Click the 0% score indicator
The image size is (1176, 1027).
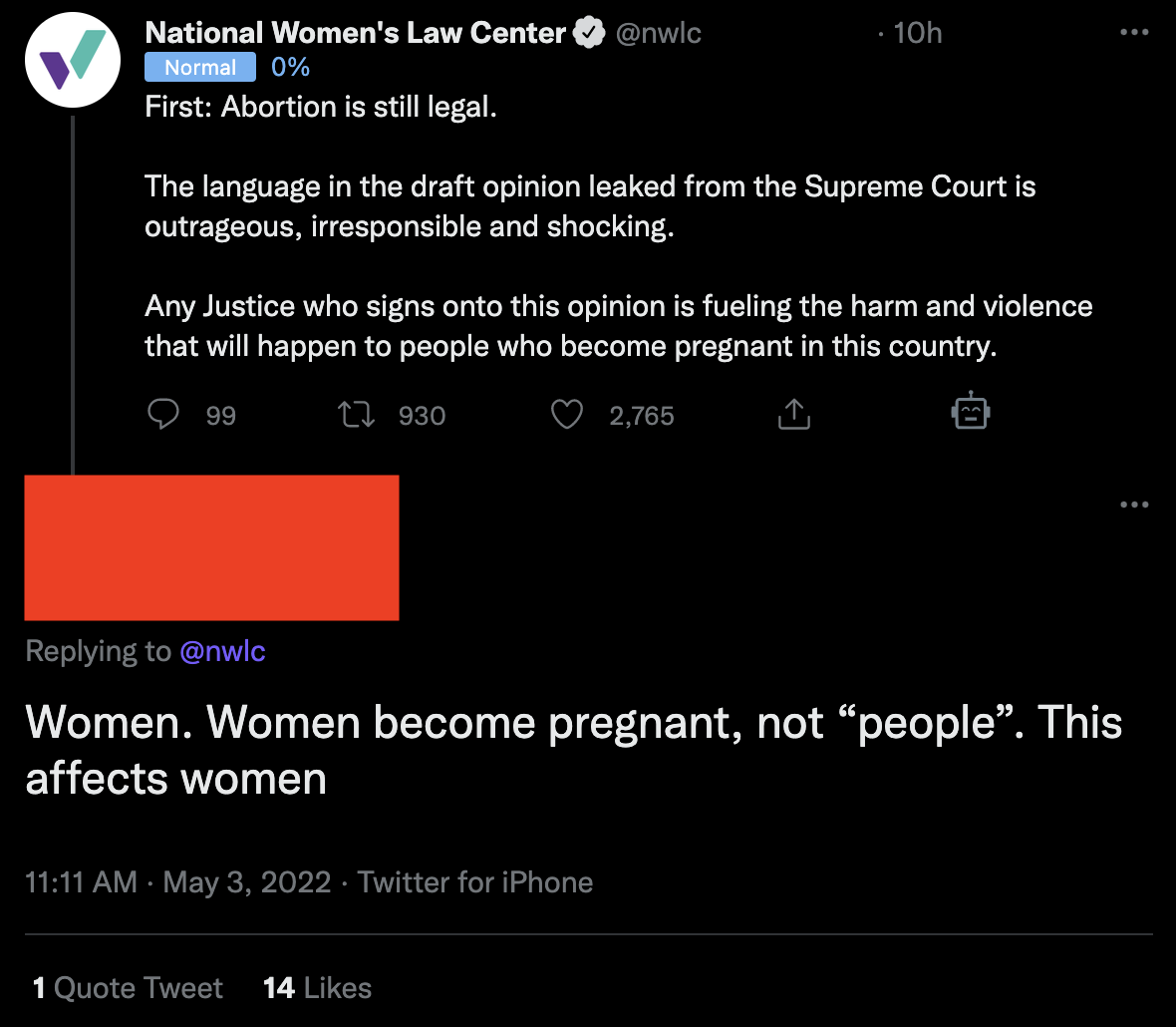pos(290,67)
